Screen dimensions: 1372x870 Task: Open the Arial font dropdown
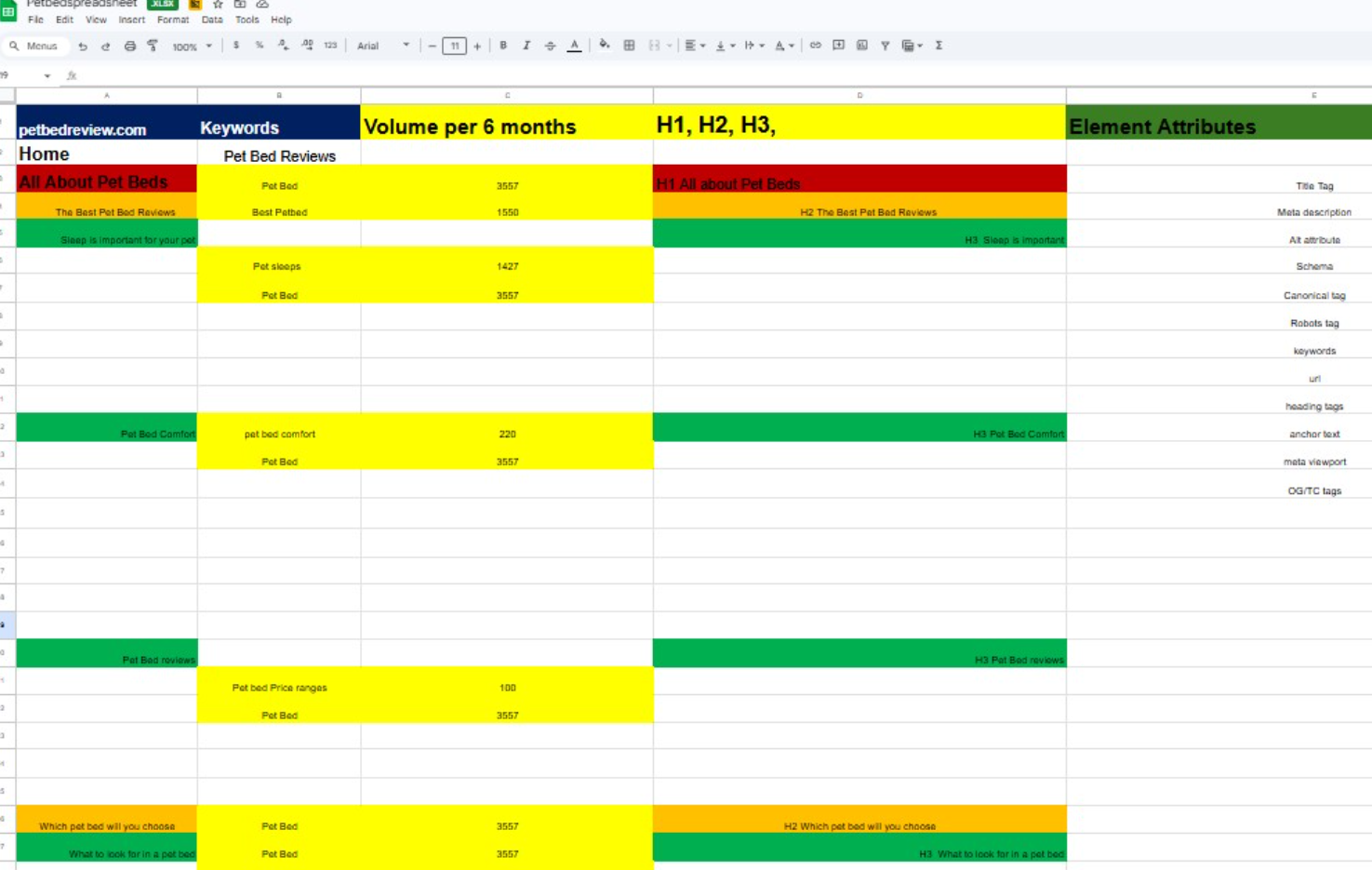click(x=383, y=46)
